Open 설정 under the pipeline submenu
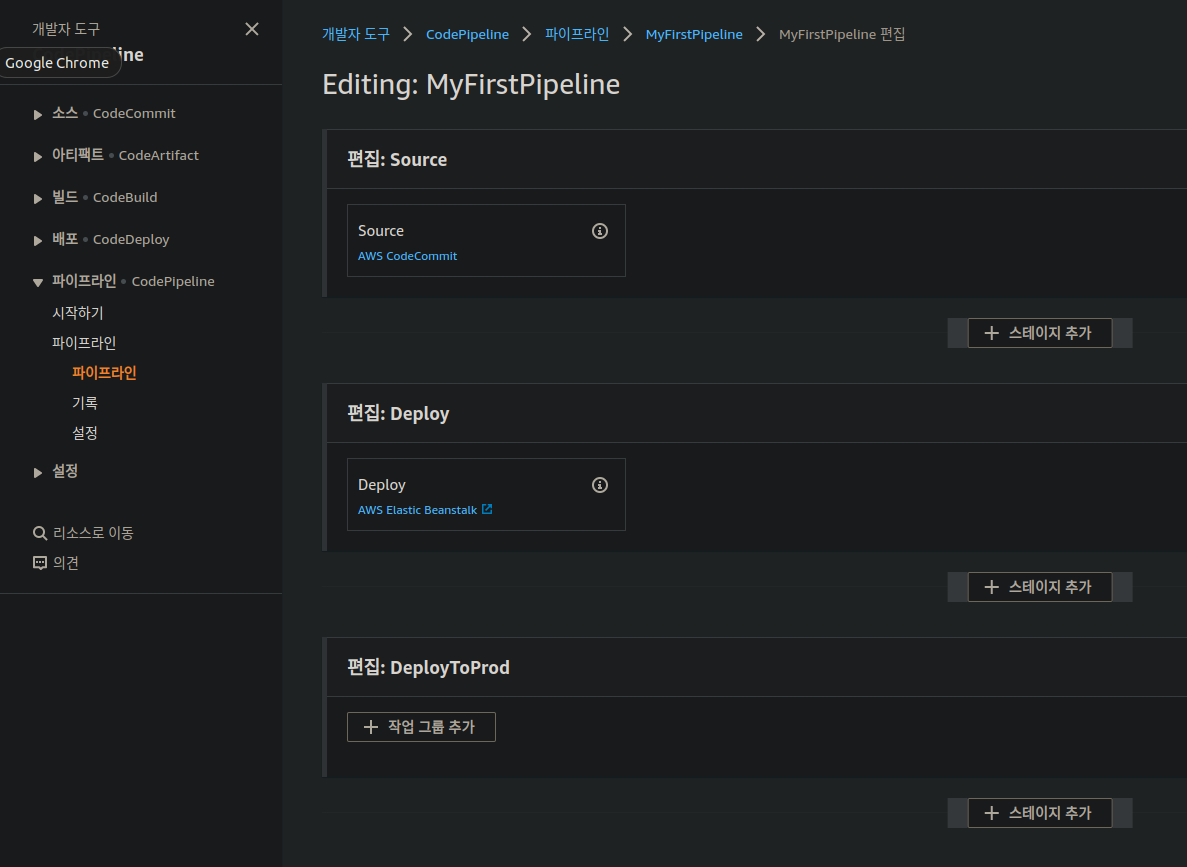 85,433
